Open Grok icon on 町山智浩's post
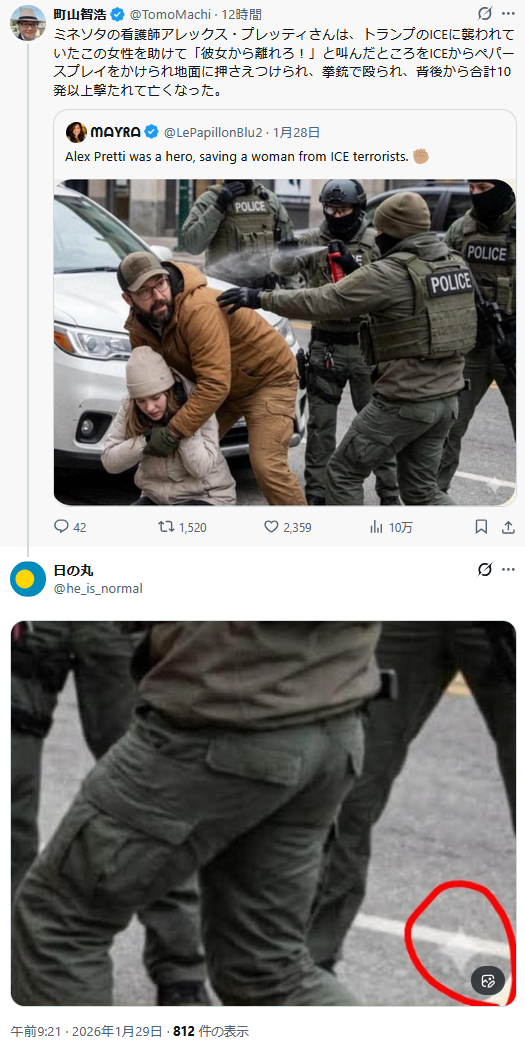 [x=485, y=13]
